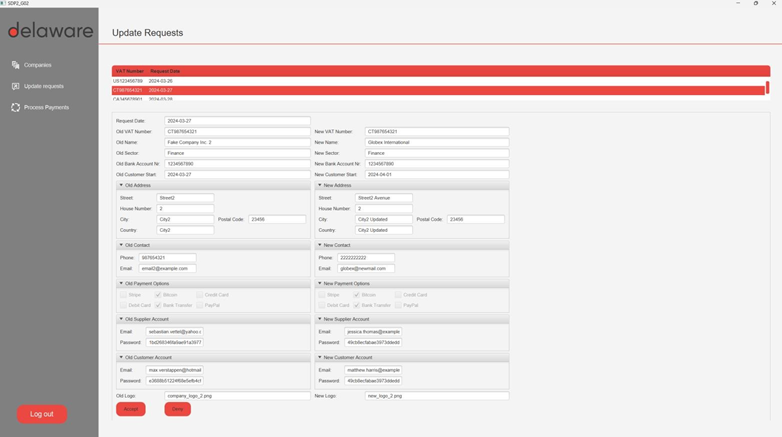The image size is (782, 437).
Task: Toggle new Credit Card payment checkbox
Action: click(398, 295)
